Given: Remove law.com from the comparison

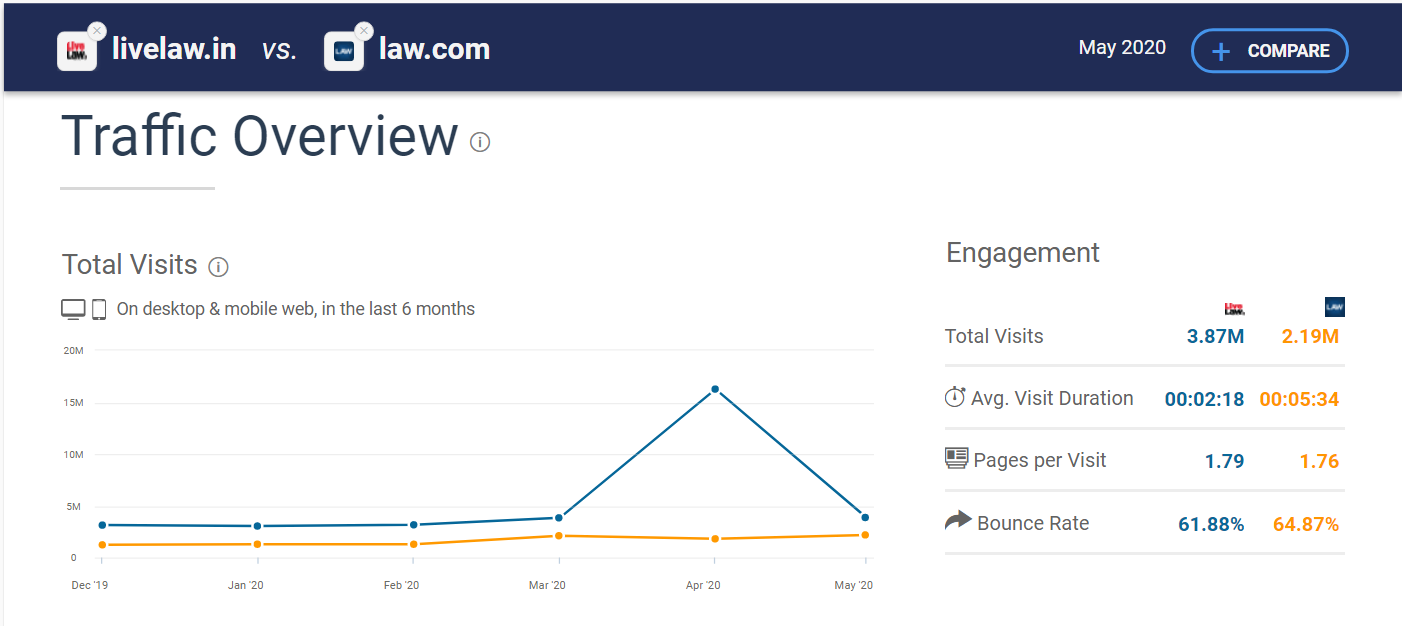Looking at the screenshot, I should [364, 31].
